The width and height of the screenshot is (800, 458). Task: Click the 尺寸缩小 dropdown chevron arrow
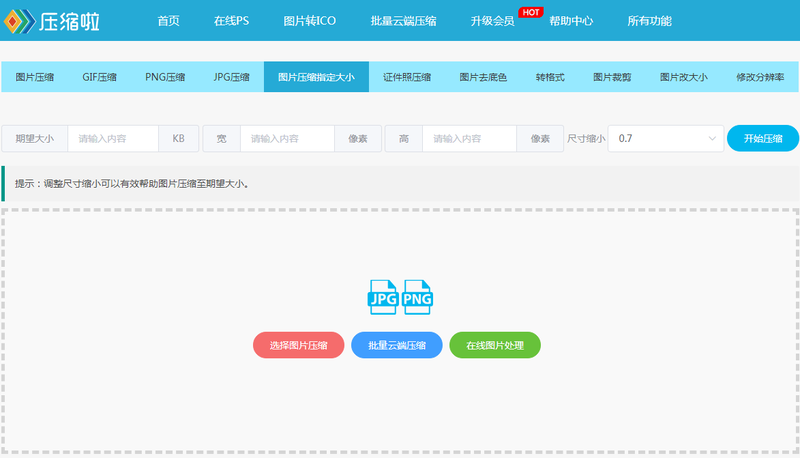click(712, 139)
